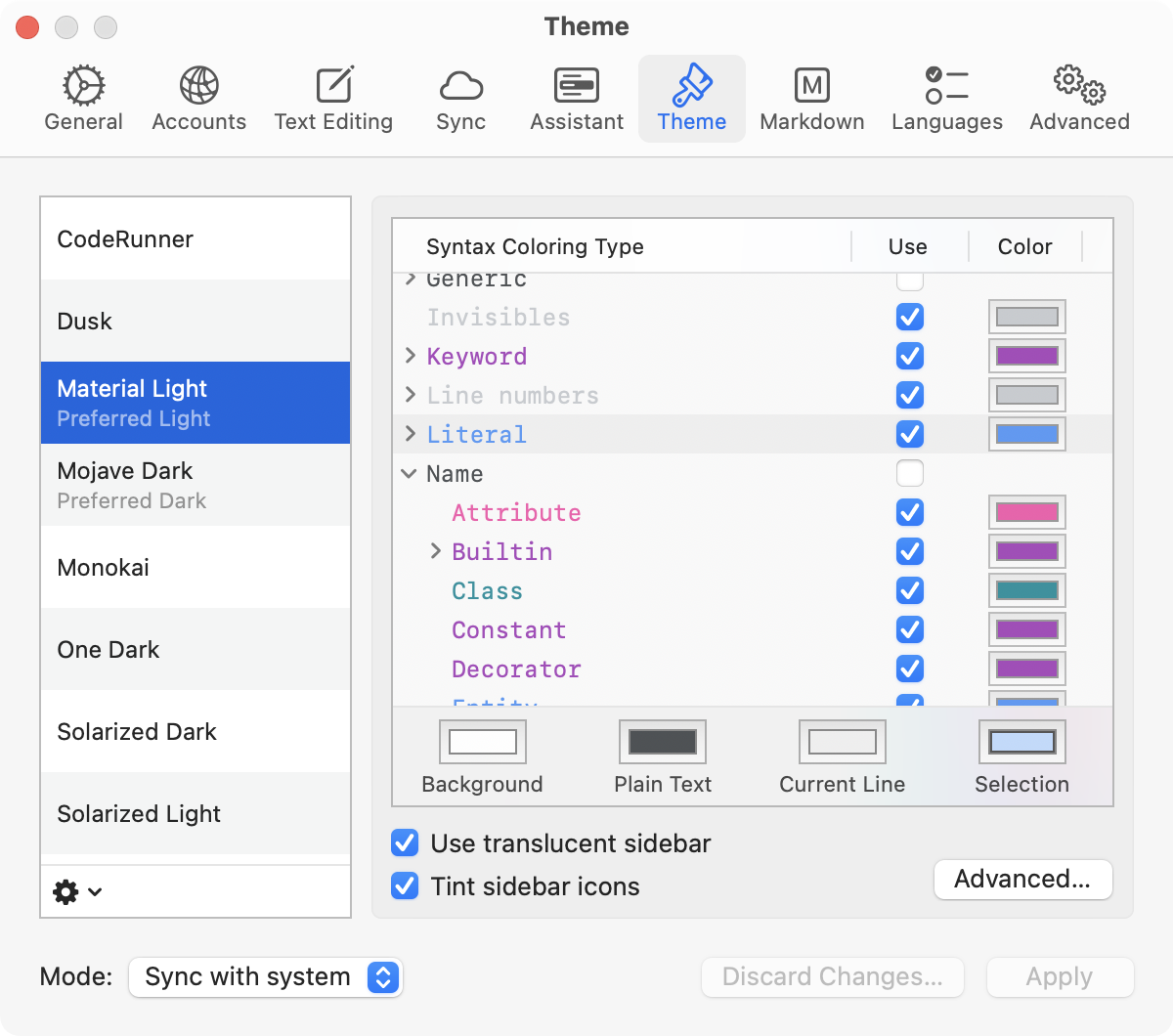Open the Selection color well

[x=1022, y=742]
